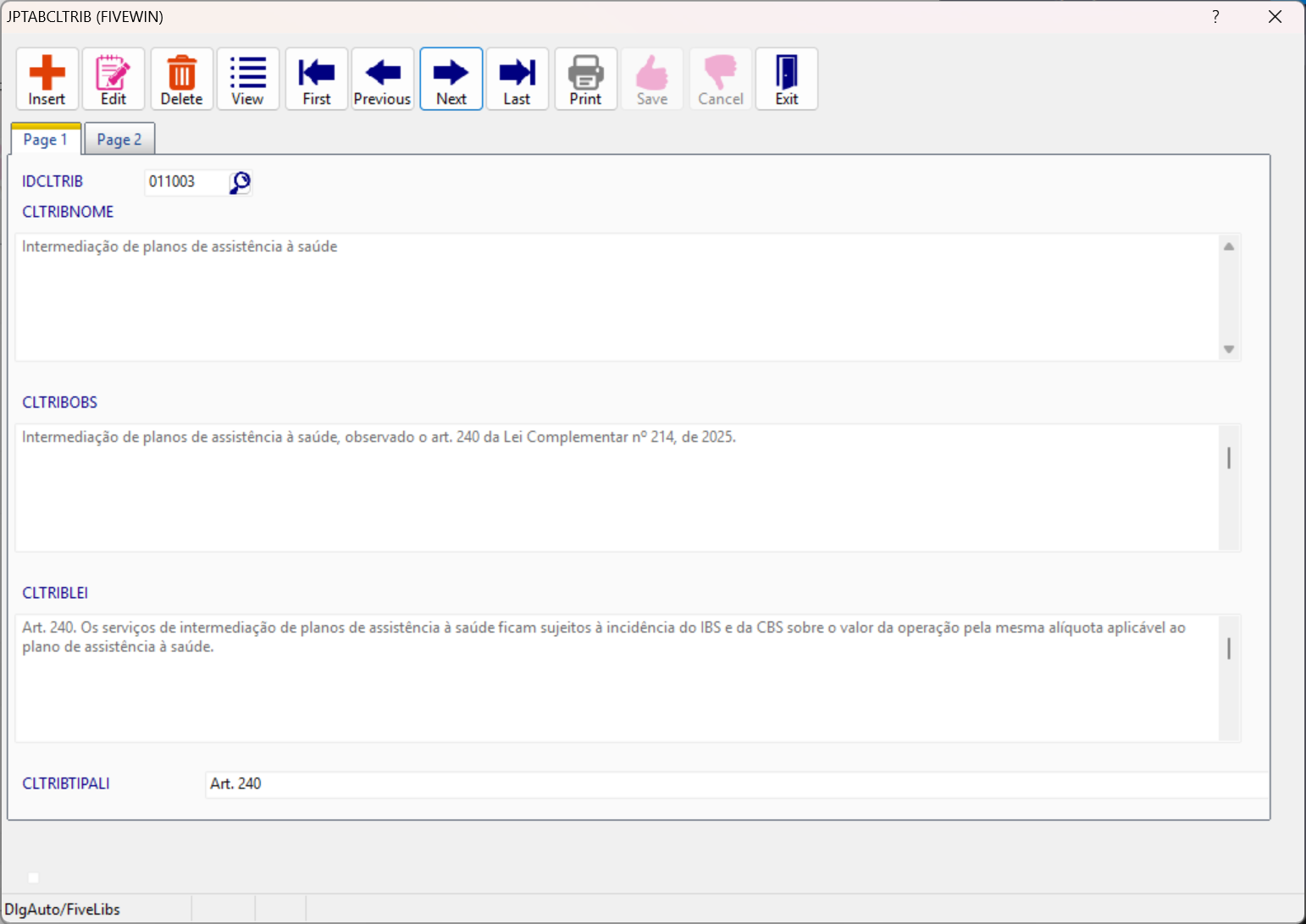Select the Page 1 tab
This screenshot has height=924, width=1306.
[46, 140]
